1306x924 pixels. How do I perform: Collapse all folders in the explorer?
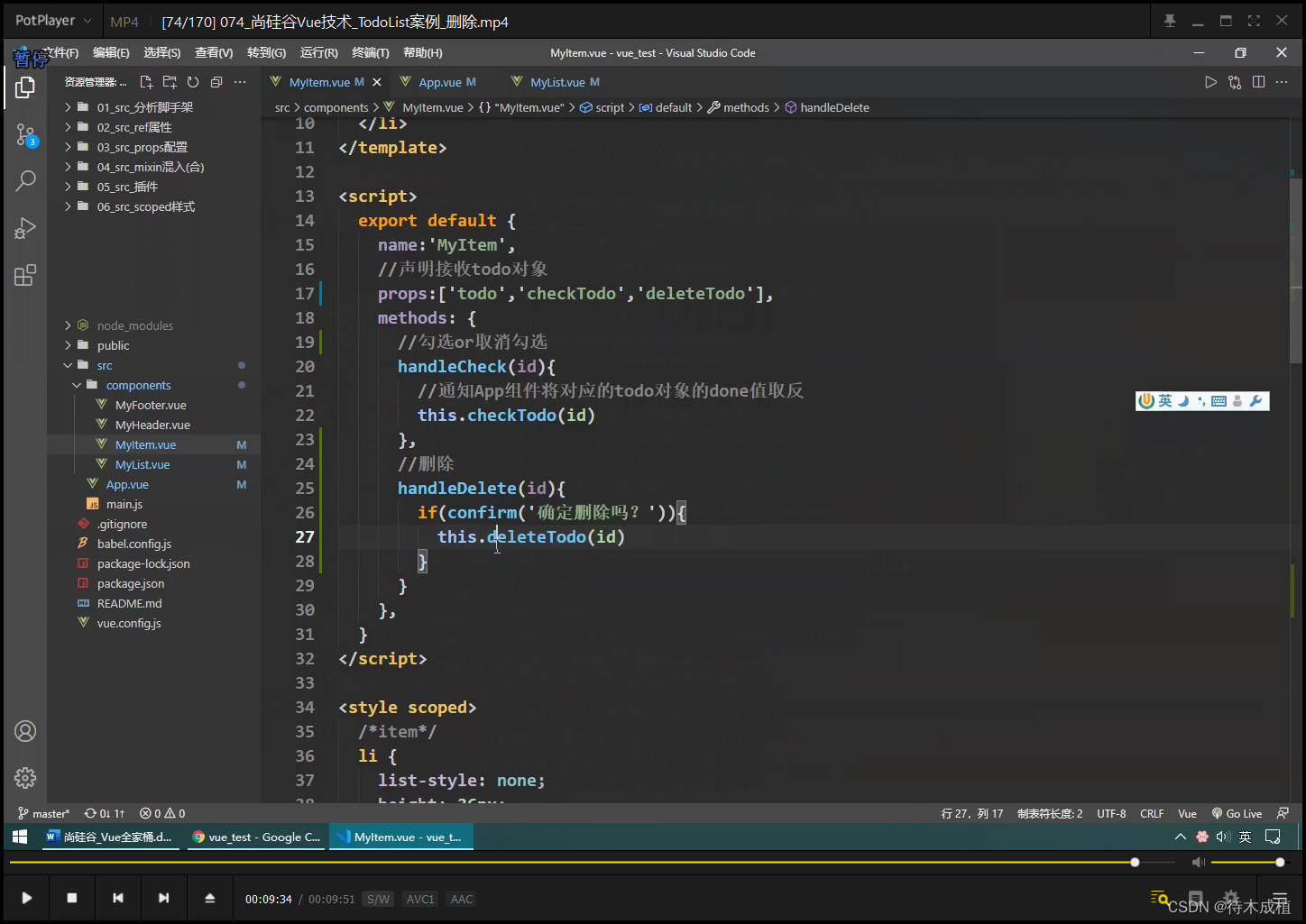coord(216,82)
